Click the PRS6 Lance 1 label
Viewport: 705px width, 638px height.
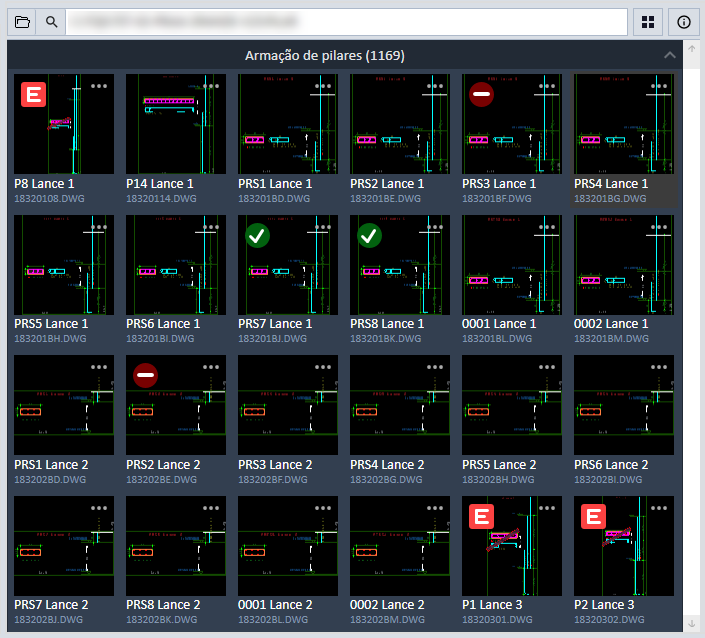(163, 324)
